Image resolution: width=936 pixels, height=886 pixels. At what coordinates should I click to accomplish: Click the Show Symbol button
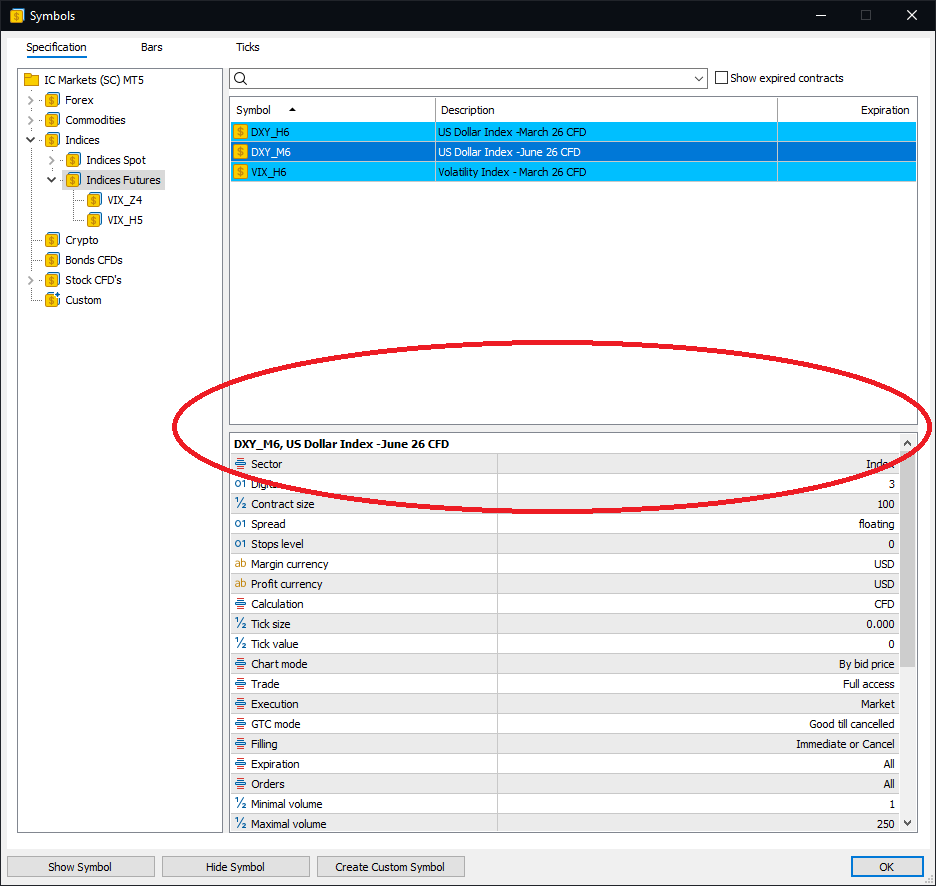81,867
